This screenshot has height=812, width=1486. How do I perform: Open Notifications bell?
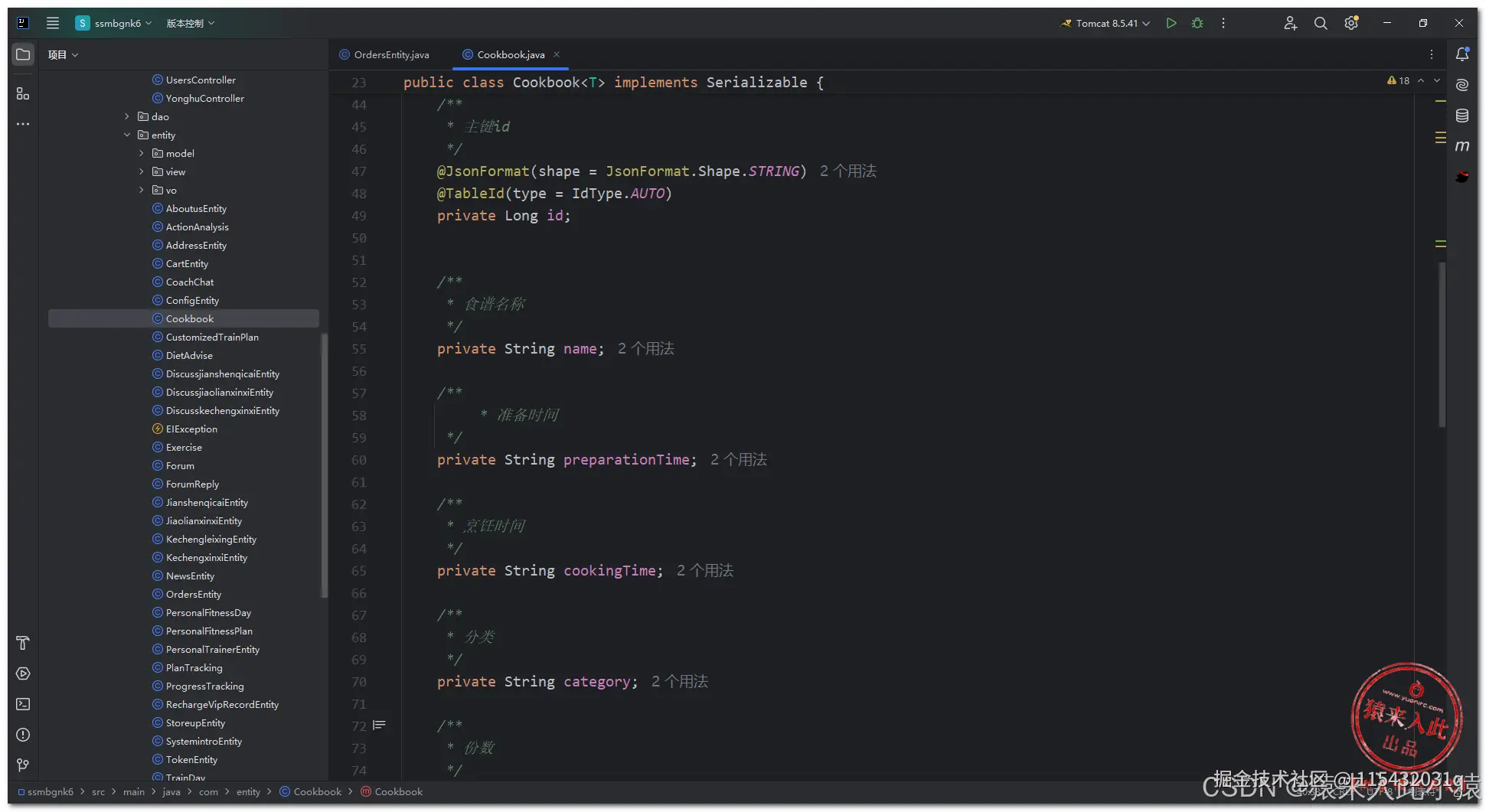pyautogui.click(x=1462, y=54)
